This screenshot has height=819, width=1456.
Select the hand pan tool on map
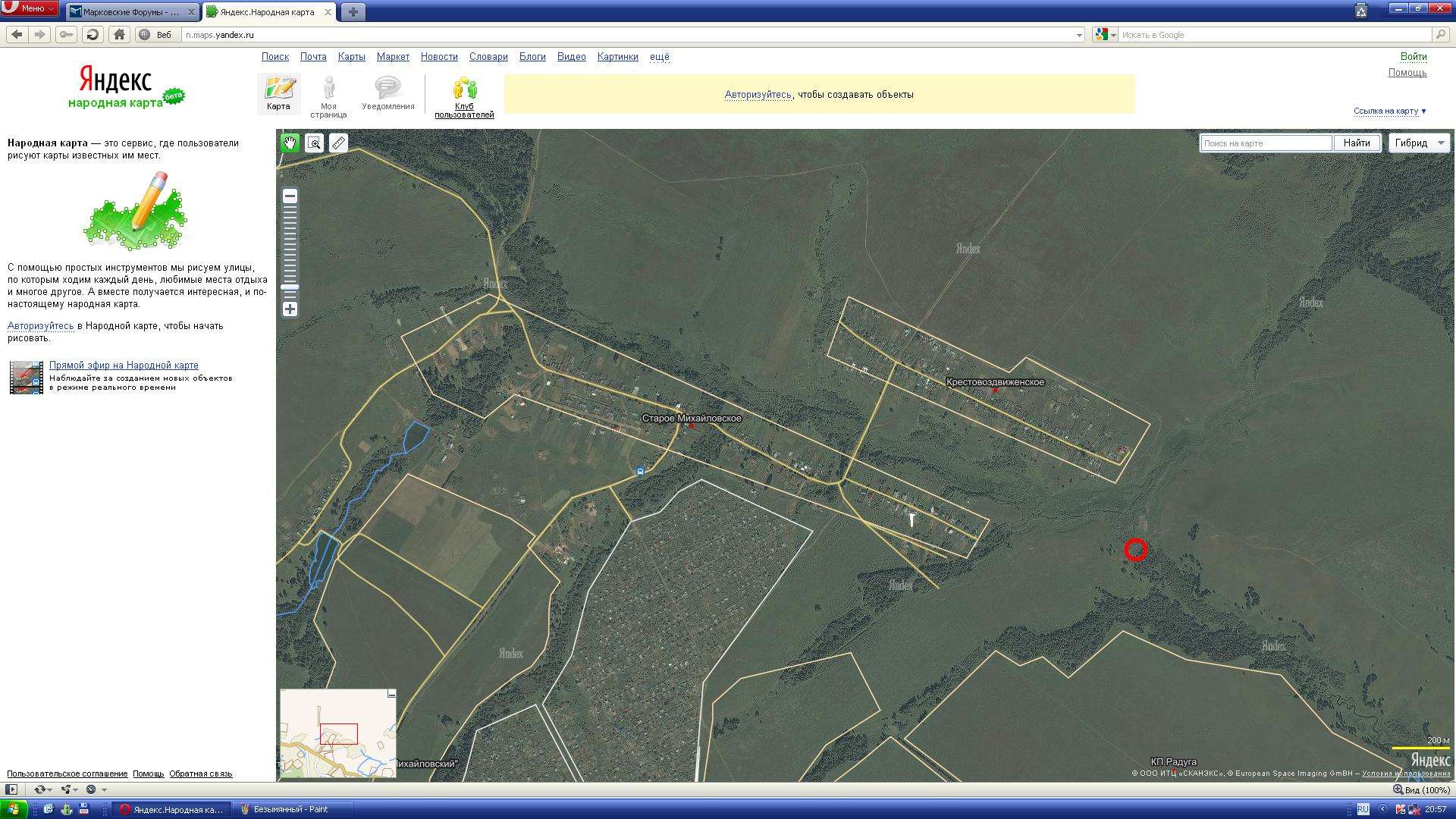tap(290, 143)
